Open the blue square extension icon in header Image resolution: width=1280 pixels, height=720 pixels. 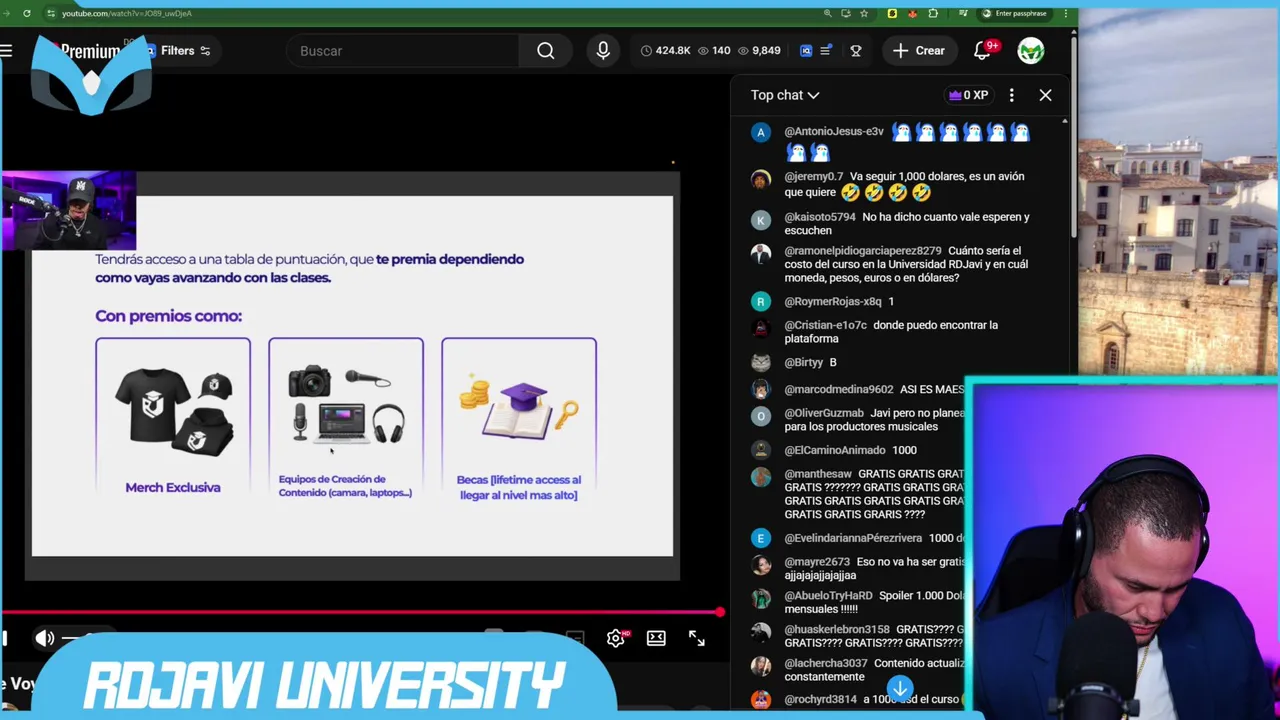[x=806, y=50]
